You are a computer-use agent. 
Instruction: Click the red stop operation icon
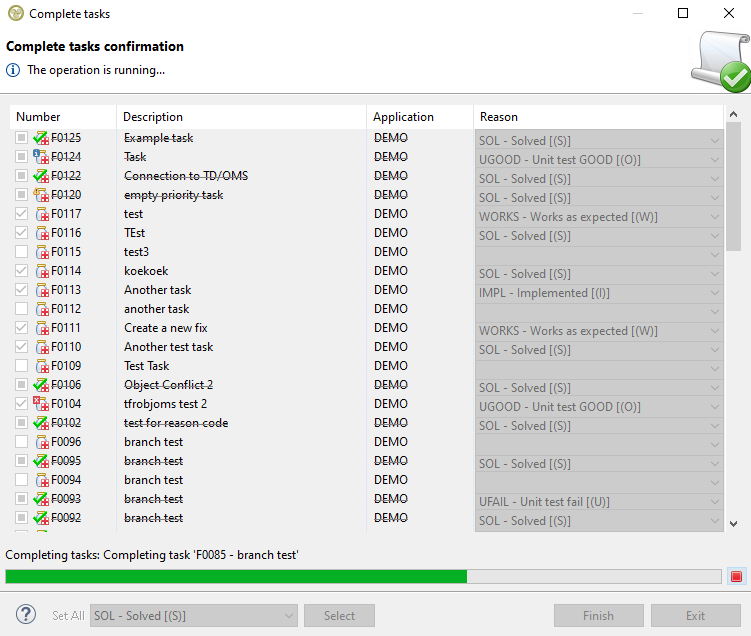[x=736, y=576]
